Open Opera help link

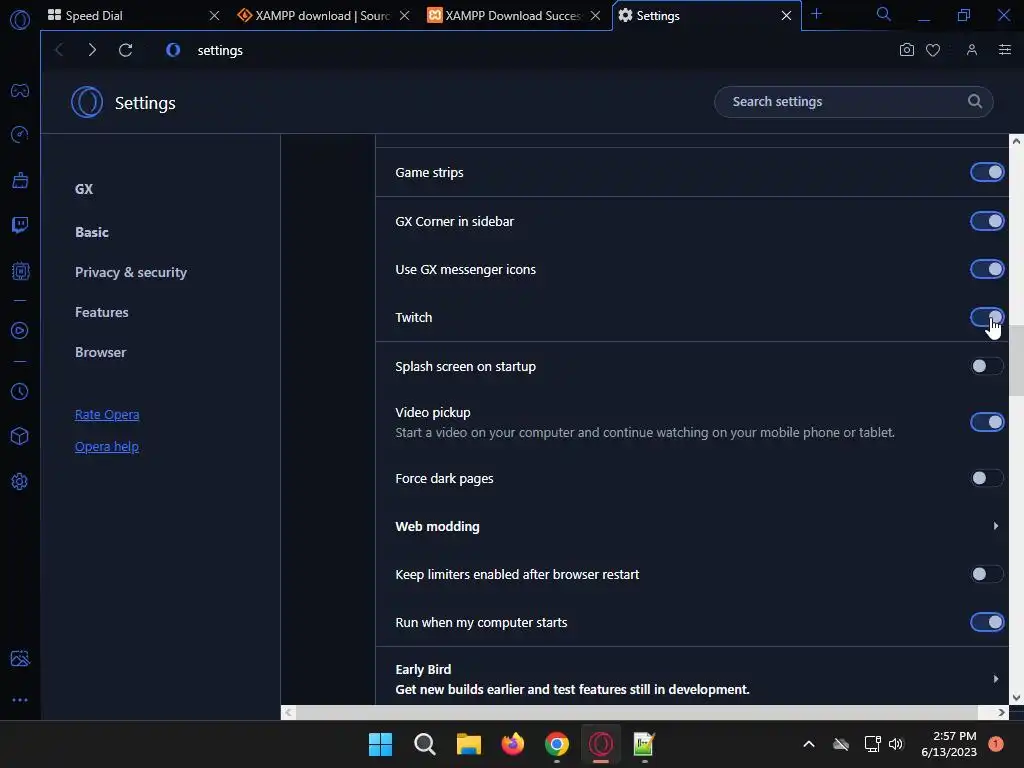pos(106,447)
